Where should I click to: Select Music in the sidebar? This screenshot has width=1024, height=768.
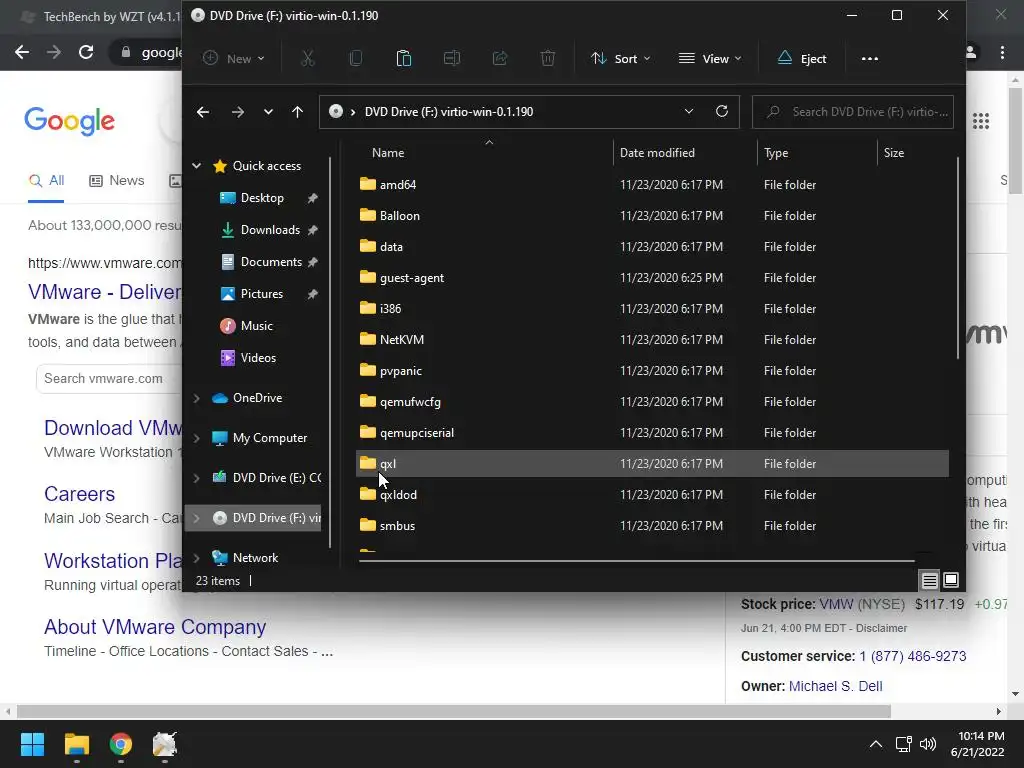tap(256, 326)
